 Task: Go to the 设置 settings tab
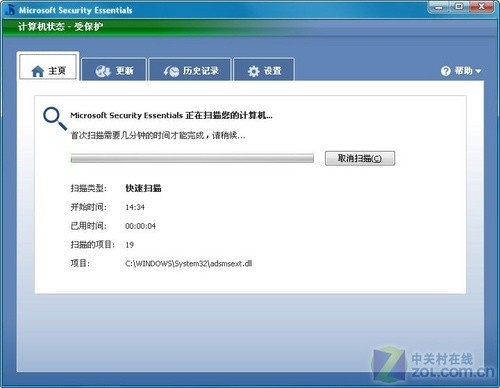point(264,69)
